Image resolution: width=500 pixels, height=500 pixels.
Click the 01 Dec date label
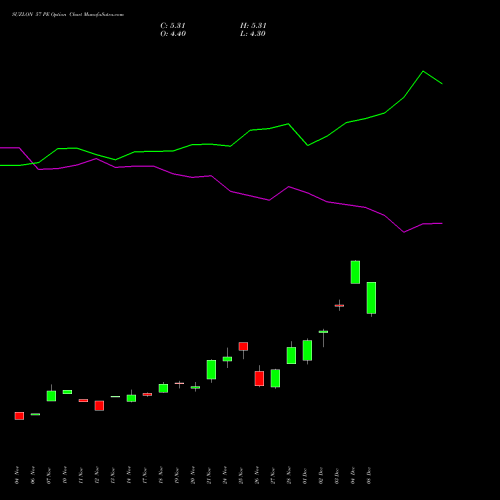pos(305,475)
